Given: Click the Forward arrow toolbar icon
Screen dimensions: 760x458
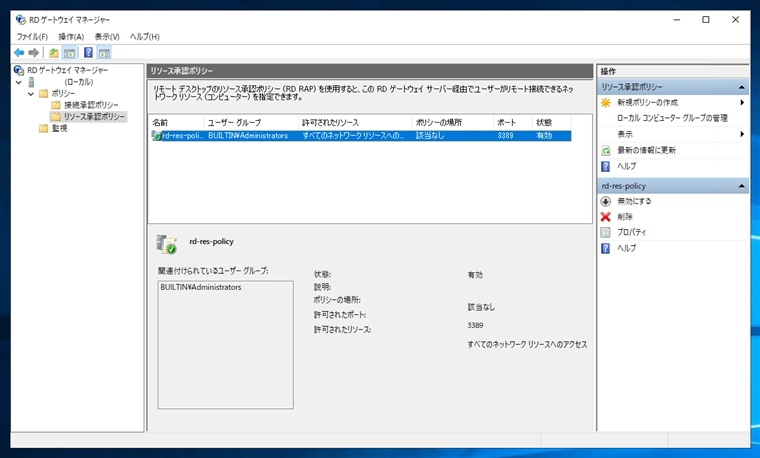Looking at the screenshot, I should pos(33,53).
